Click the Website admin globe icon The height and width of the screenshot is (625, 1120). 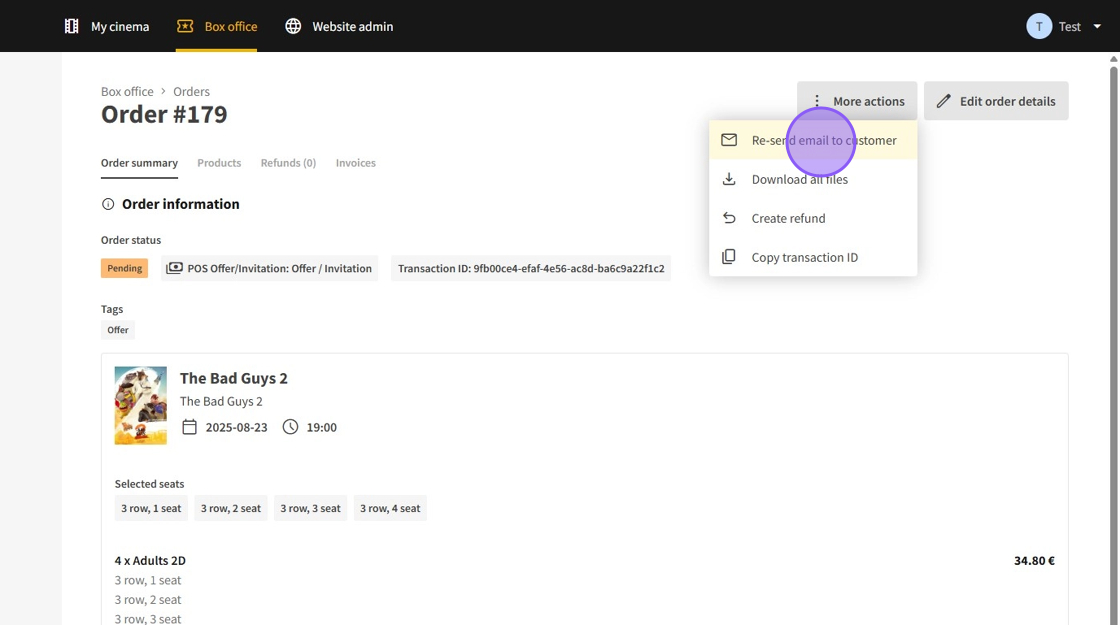293,26
